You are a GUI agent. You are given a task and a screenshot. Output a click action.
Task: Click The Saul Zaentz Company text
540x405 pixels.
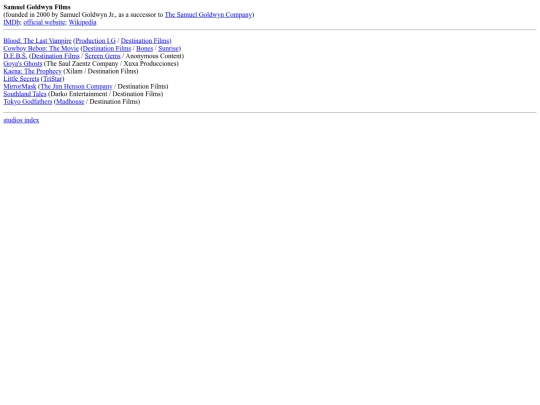(x=82, y=64)
